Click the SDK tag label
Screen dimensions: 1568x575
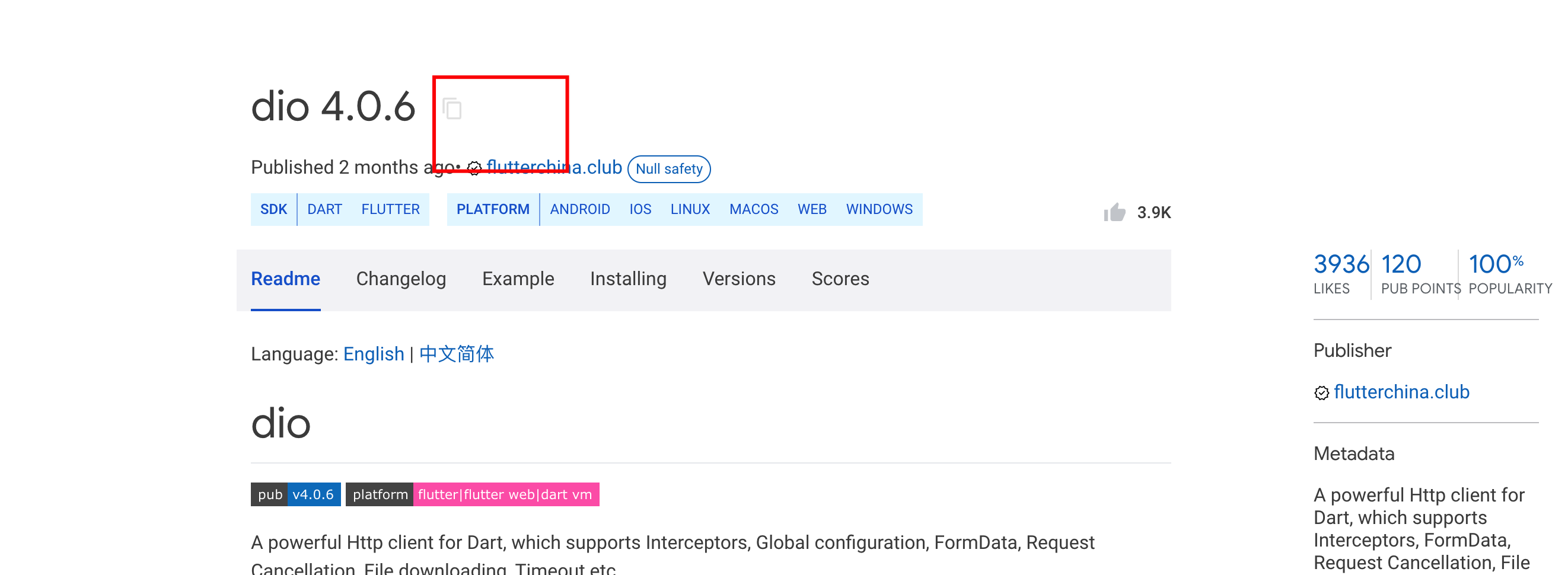point(273,209)
